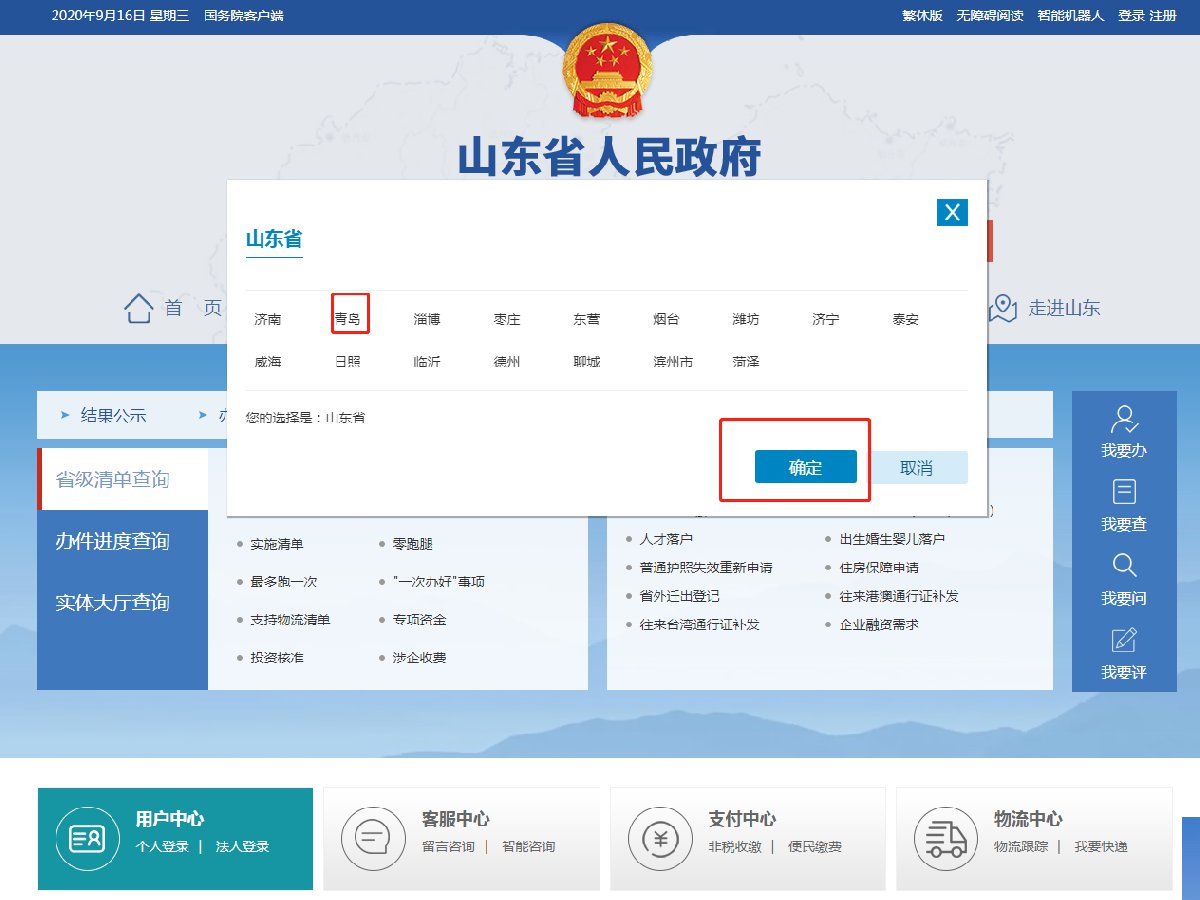Click the 山东省 heading in dialog

click(274, 239)
